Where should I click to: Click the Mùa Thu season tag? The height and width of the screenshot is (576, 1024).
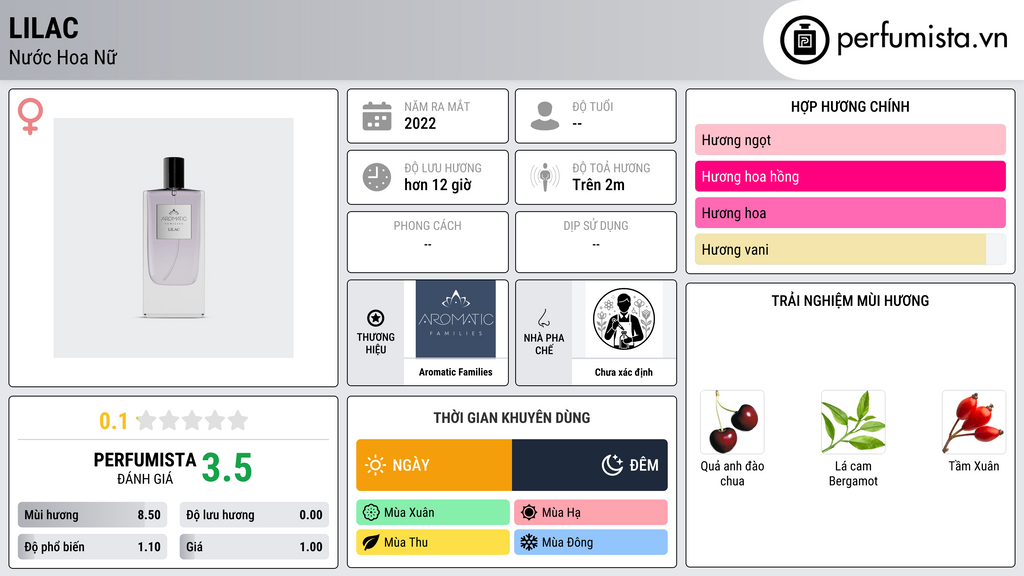coord(433,542)
